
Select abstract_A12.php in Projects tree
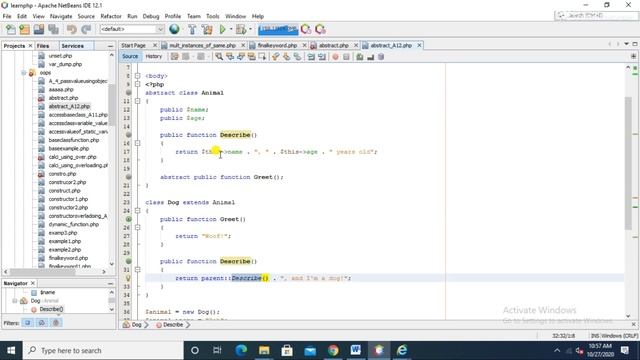click(69, 107)
